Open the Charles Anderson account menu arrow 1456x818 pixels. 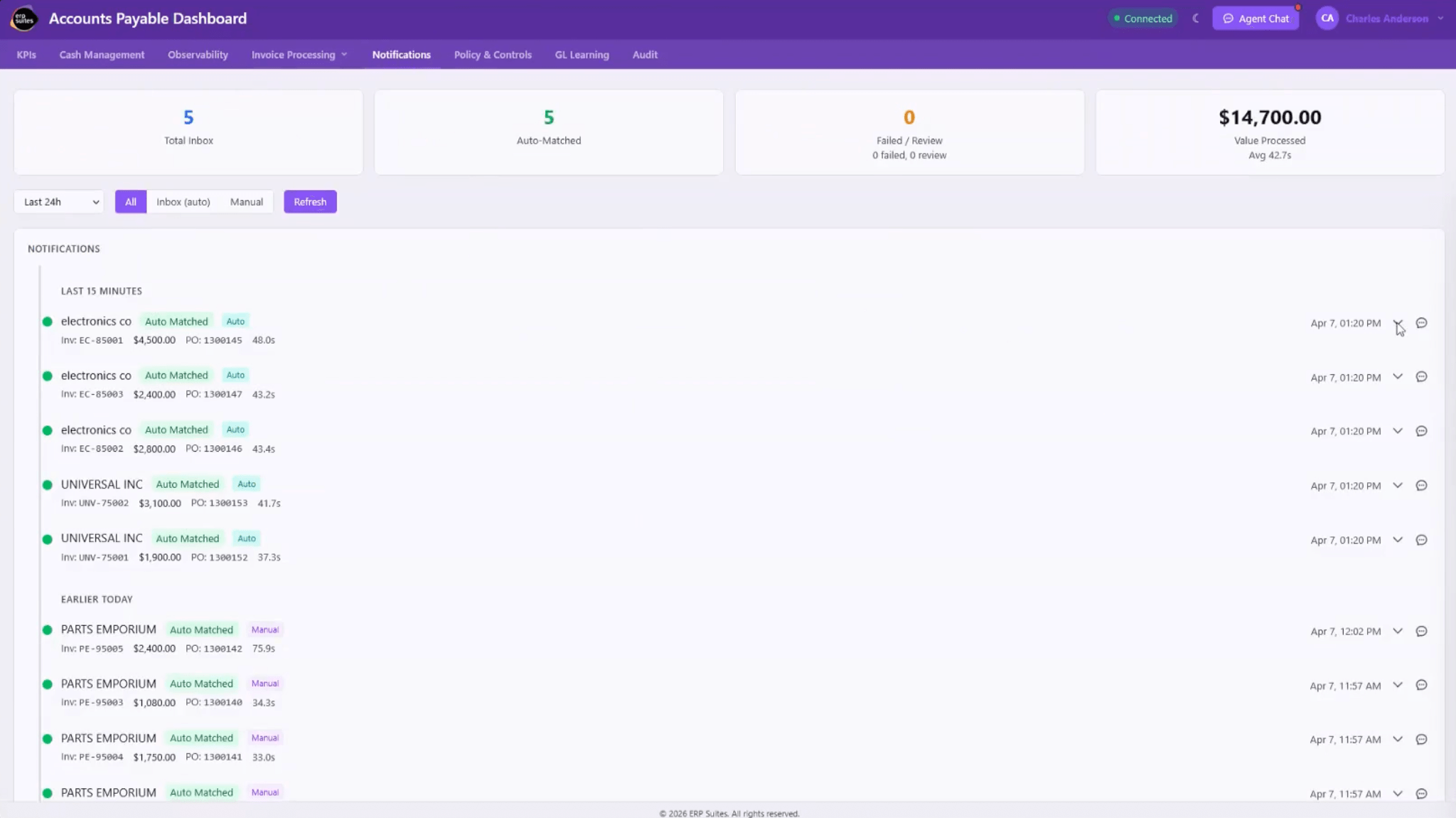pos(1440,18)
